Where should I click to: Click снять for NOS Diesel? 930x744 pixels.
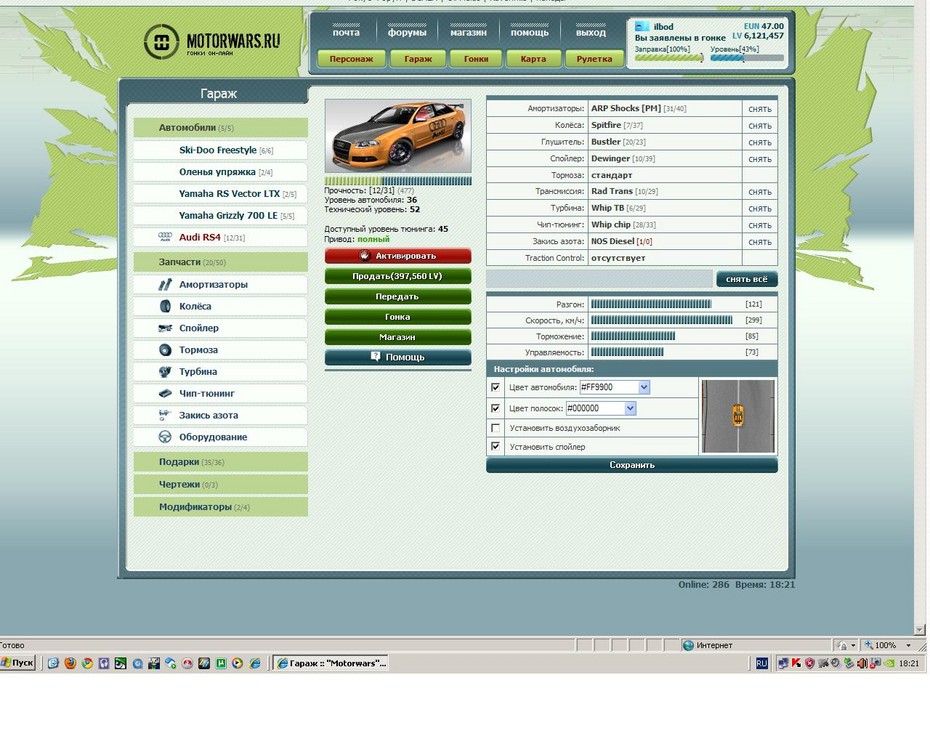760,242
